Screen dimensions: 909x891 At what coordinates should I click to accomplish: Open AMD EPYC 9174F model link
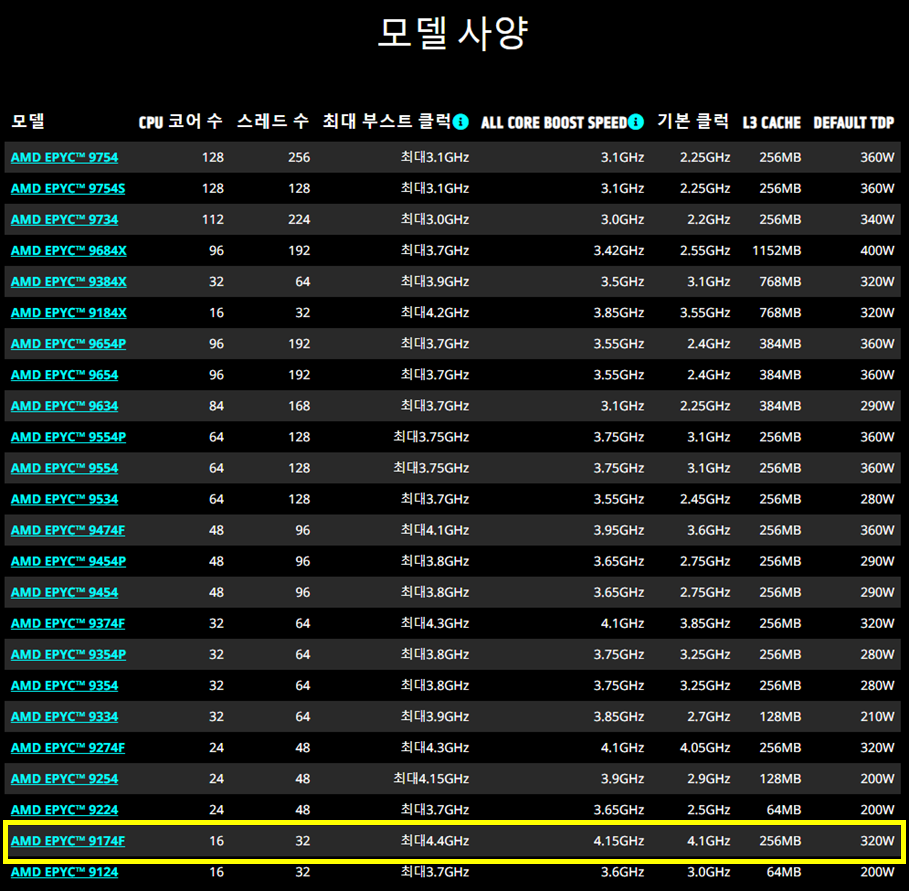pyautogui.click(x=68, y=841)
